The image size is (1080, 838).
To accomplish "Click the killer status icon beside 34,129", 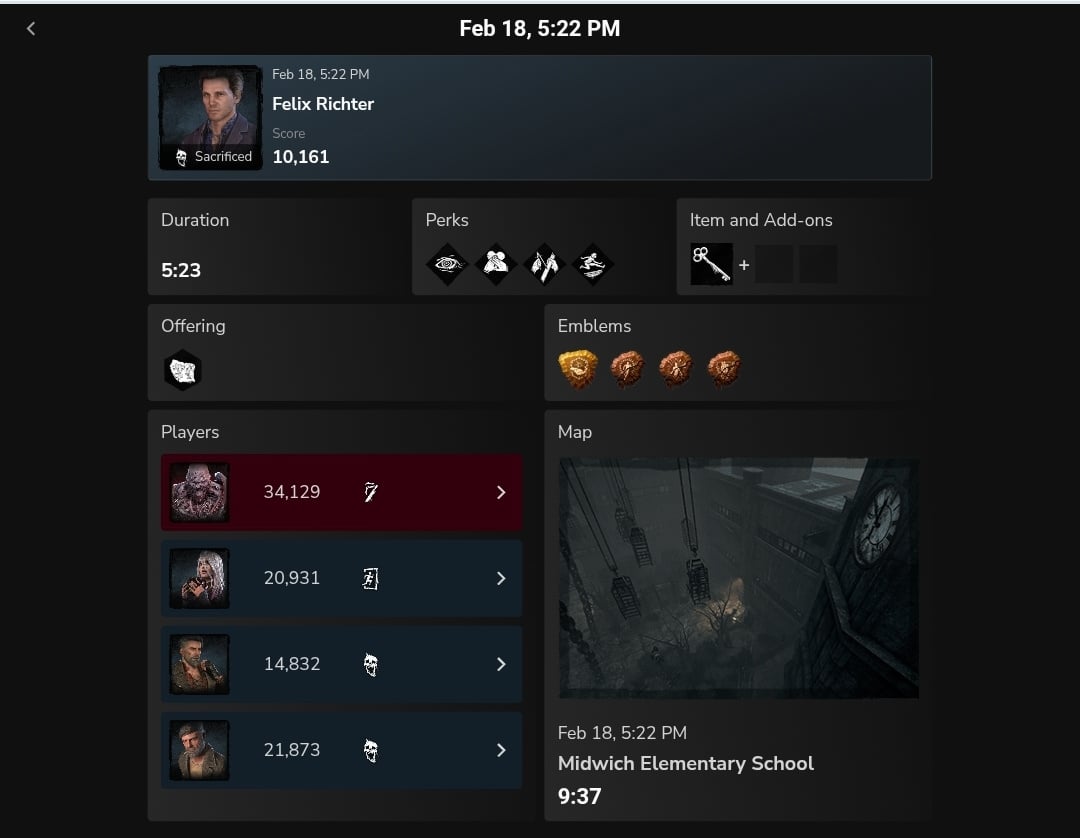I will [371, 492].
